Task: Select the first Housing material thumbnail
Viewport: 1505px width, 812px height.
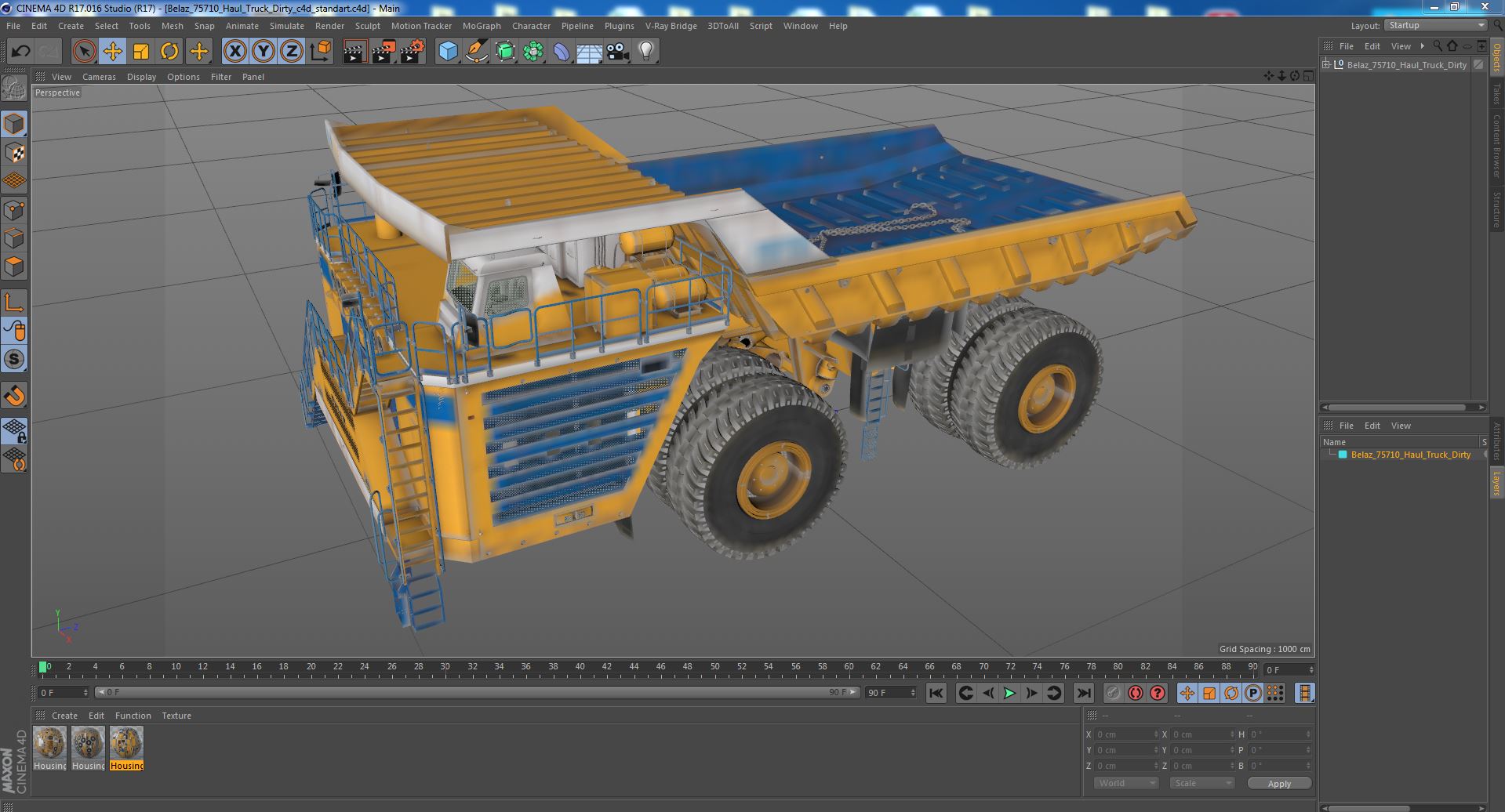Action: click(49, 748)
